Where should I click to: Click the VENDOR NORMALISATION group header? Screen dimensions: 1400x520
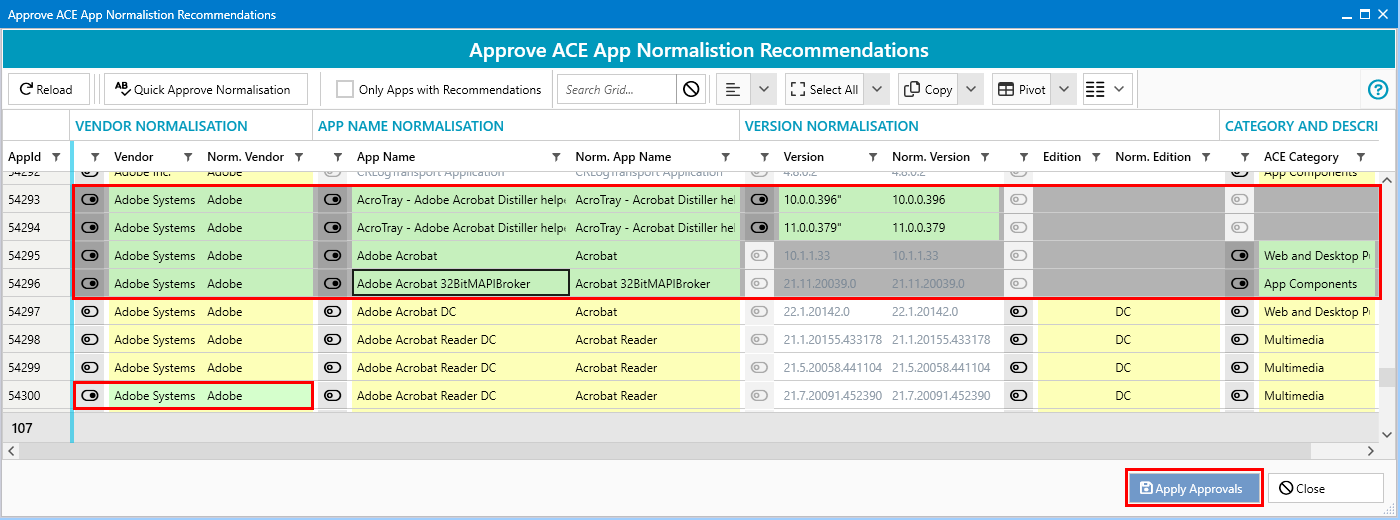point(161,126)
